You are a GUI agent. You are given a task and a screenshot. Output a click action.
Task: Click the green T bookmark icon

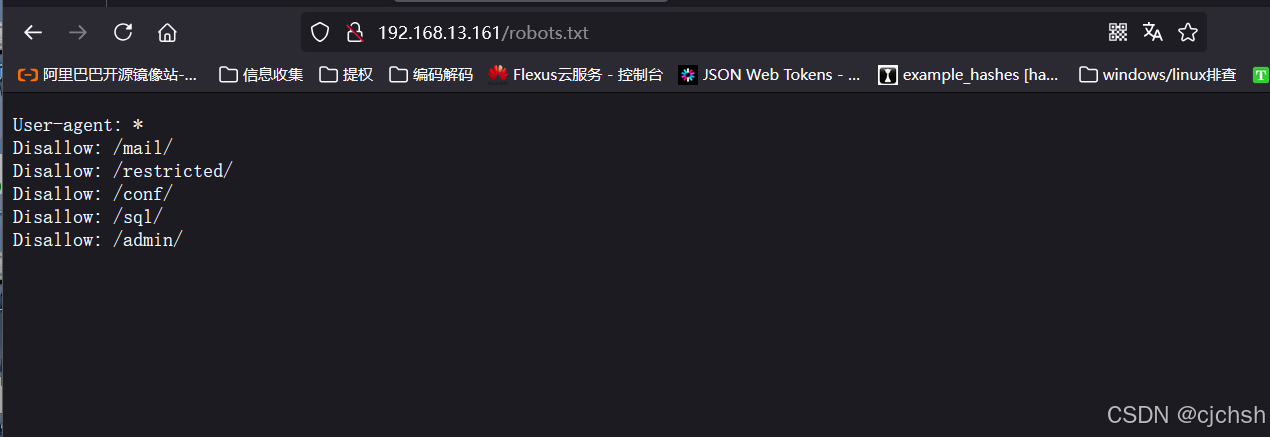coord(1261,75)
